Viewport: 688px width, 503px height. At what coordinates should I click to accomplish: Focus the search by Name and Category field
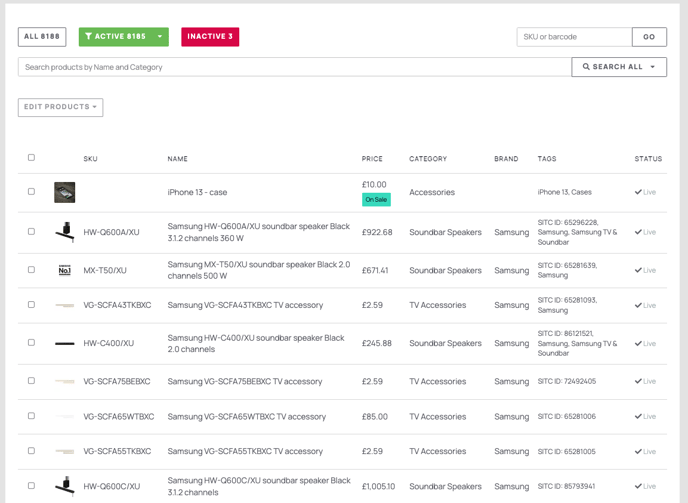click(x=294, y=67)
